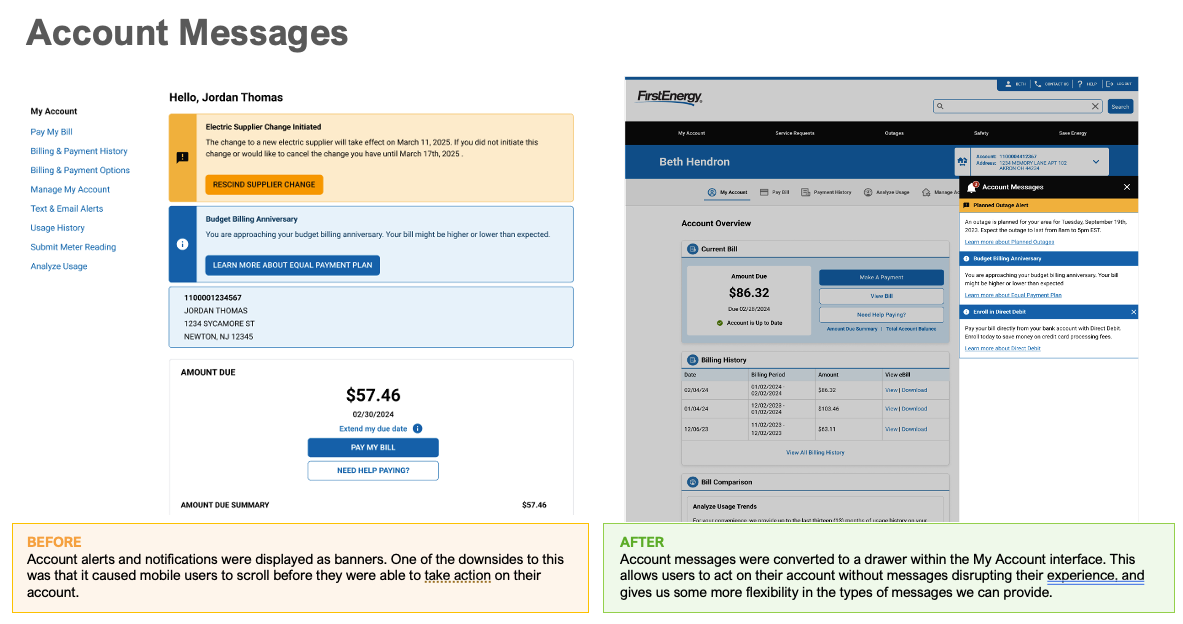The width and height of the screenshot is (1183, 624).
Task: Dismiss the Enroll in Direct Debit message
Action: tap(1133, 312)
